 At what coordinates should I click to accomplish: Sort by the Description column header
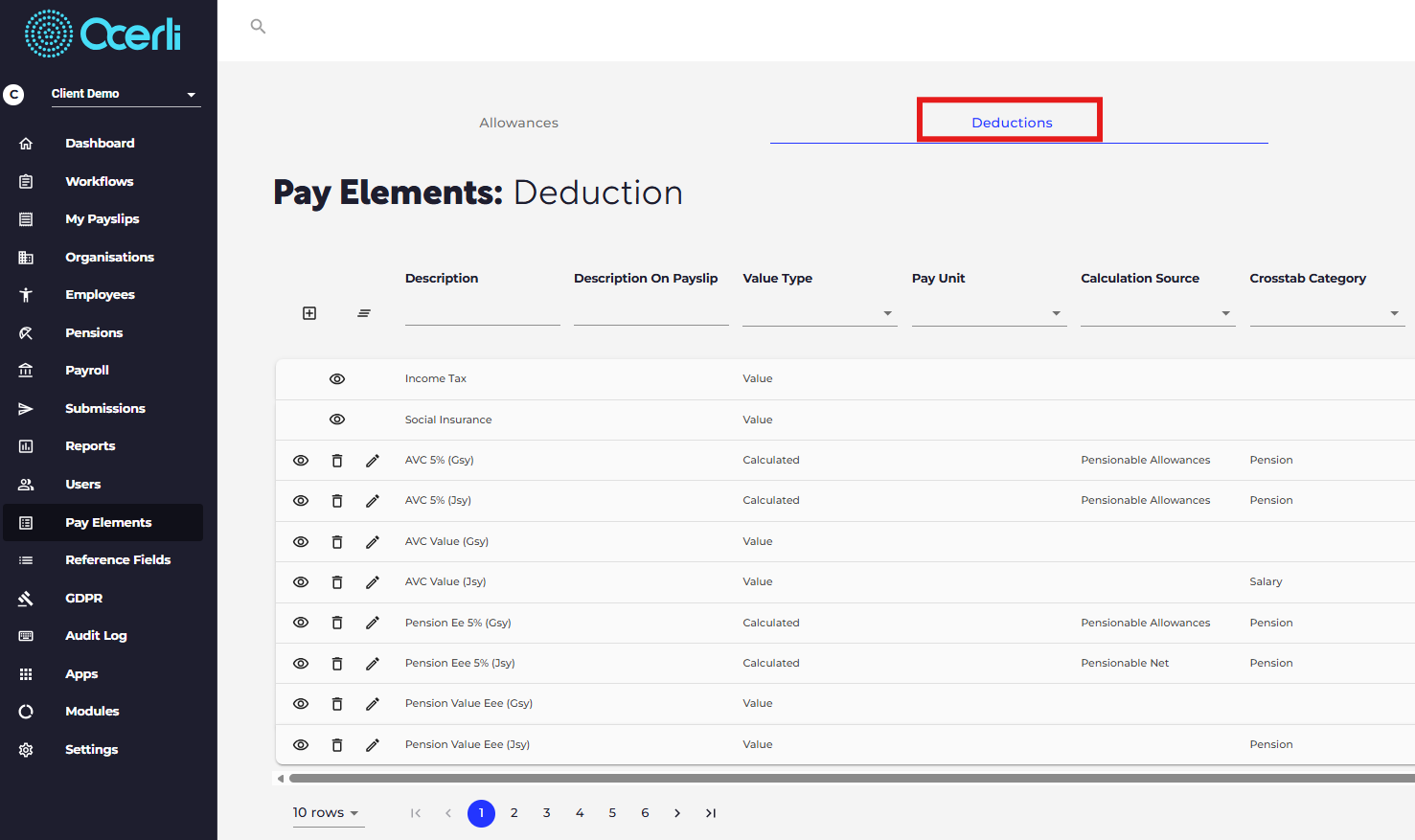(x=442, y=279)
